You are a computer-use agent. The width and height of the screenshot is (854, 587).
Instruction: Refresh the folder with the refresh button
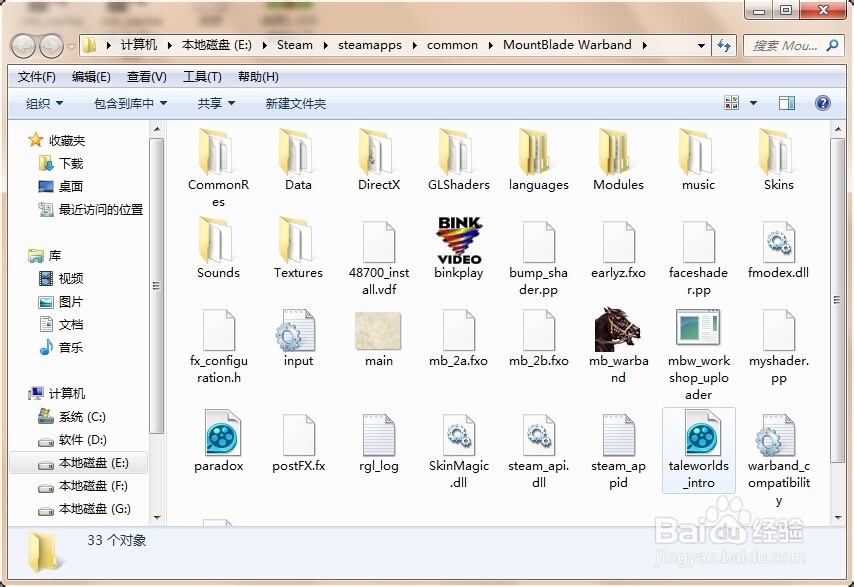tap(723, 46)
